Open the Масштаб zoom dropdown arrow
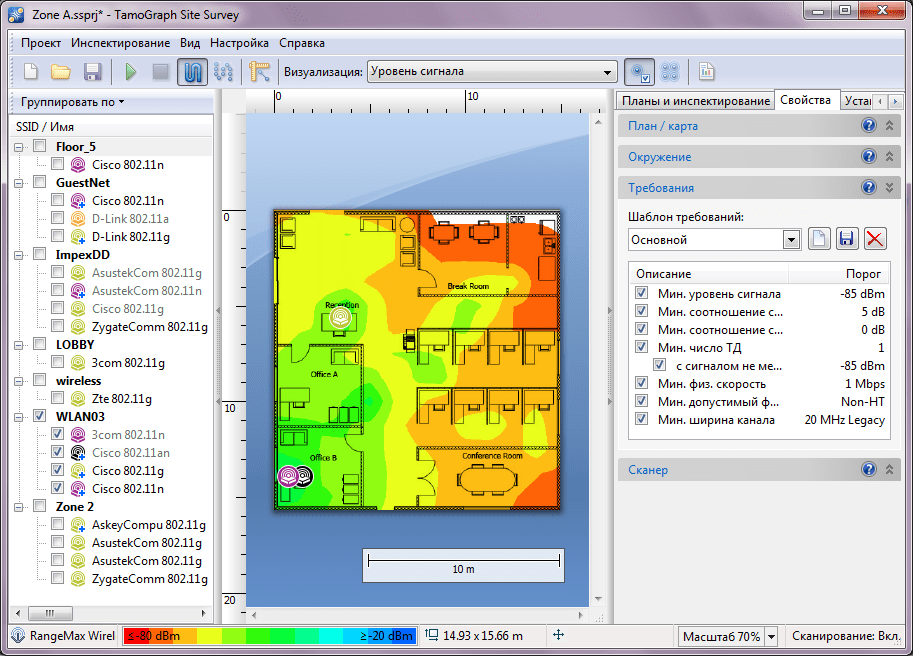This screenshot has height=656, width=913. point(771,637)
